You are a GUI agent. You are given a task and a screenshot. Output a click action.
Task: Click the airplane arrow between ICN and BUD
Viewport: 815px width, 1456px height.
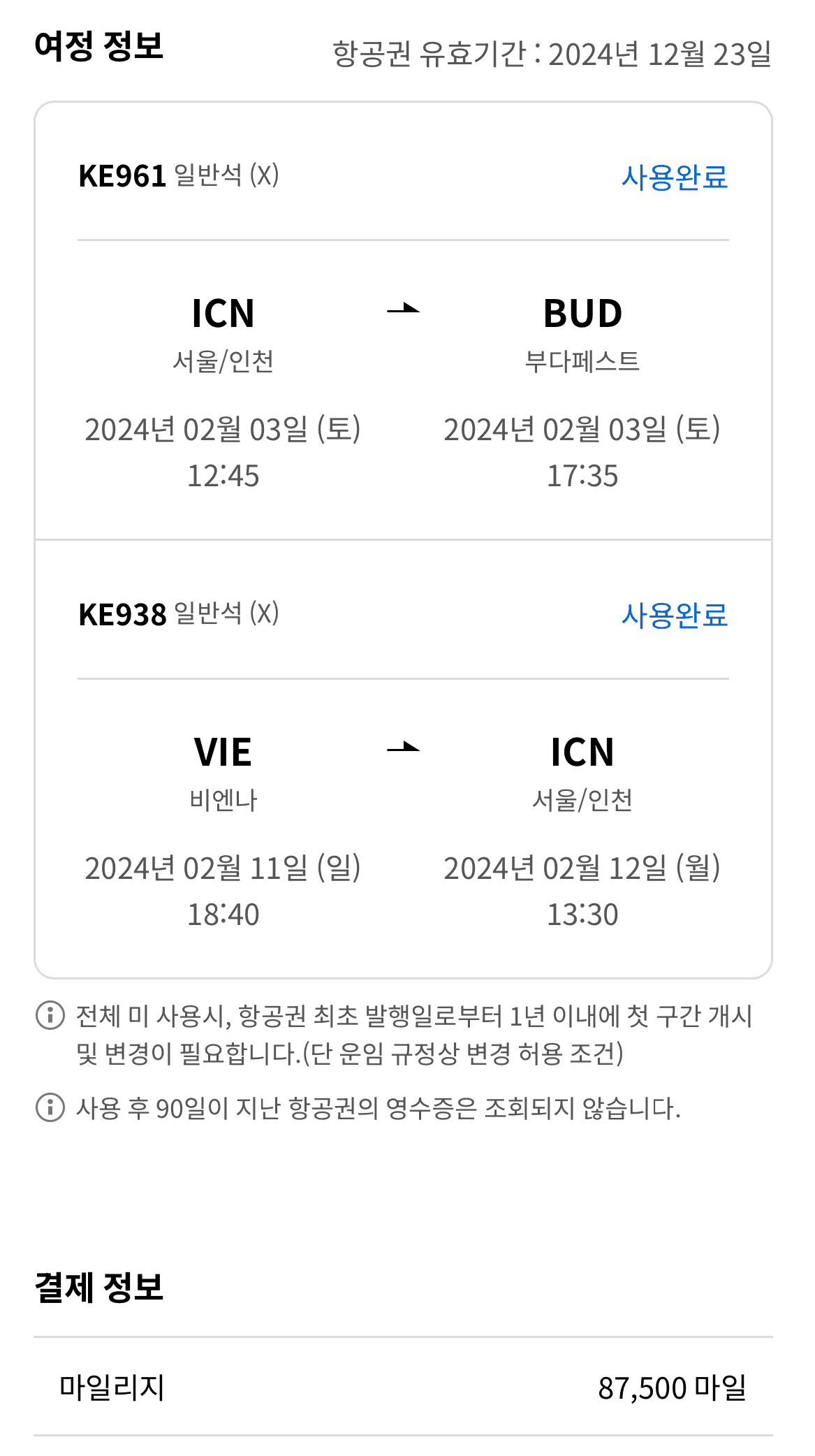(404, 308)
